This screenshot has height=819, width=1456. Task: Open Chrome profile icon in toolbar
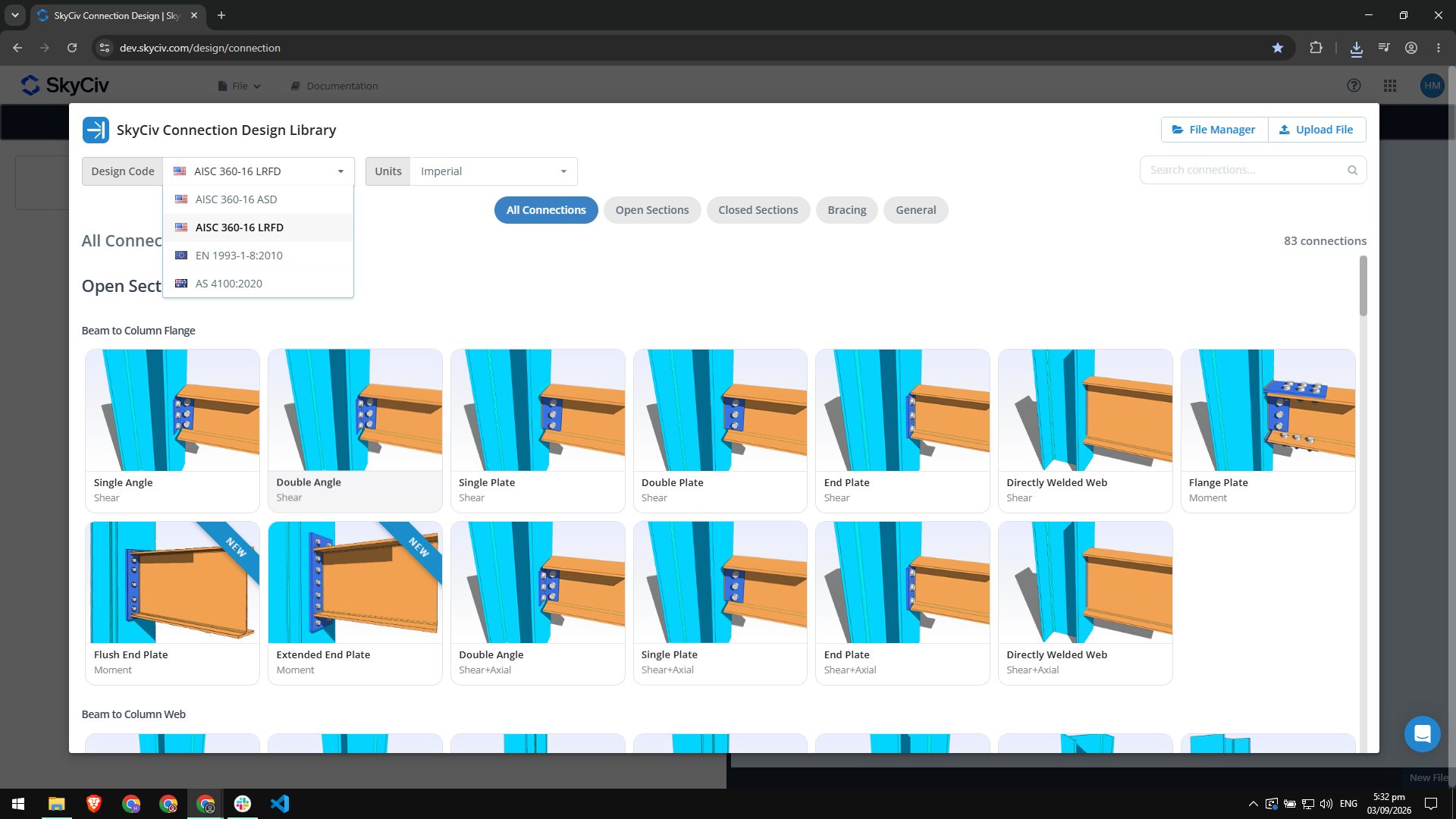coord(1411,48)
